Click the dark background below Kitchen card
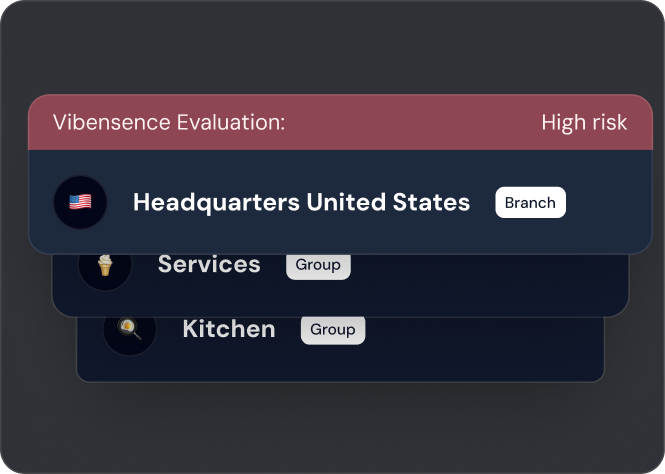The image size is (665, 474). tap(332, 425)
